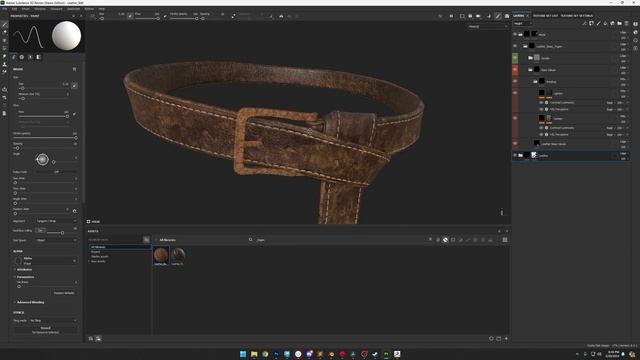The height and width of the screenshot is (360, 640).
Task: Select the Polygon Fill tool
Action: (x=4, y=48)
